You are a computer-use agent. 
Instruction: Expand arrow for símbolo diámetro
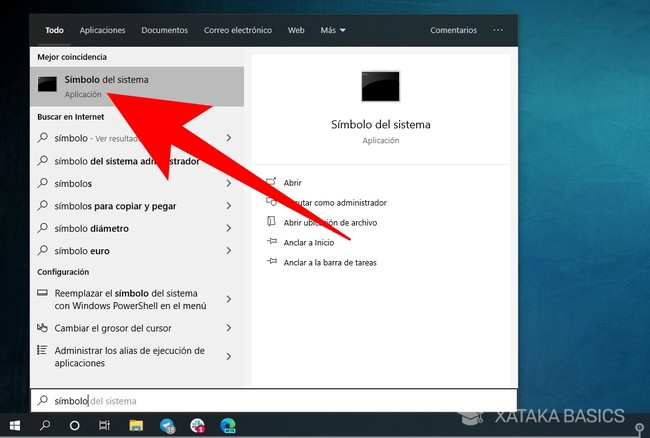[x=228, y=228]
